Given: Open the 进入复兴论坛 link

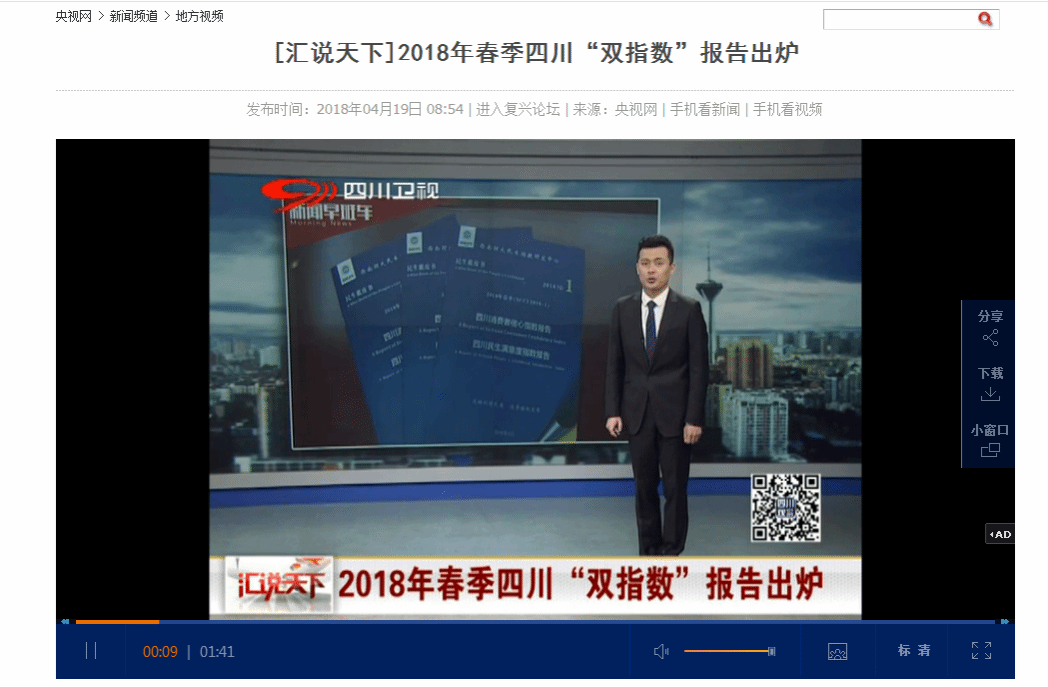Looking at the screenshot, I should click(517, 110).
